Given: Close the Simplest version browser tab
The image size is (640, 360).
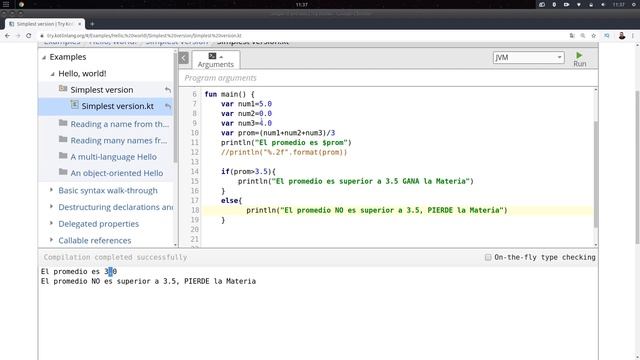Looking at the screenshot, I should tap(80, 24).
